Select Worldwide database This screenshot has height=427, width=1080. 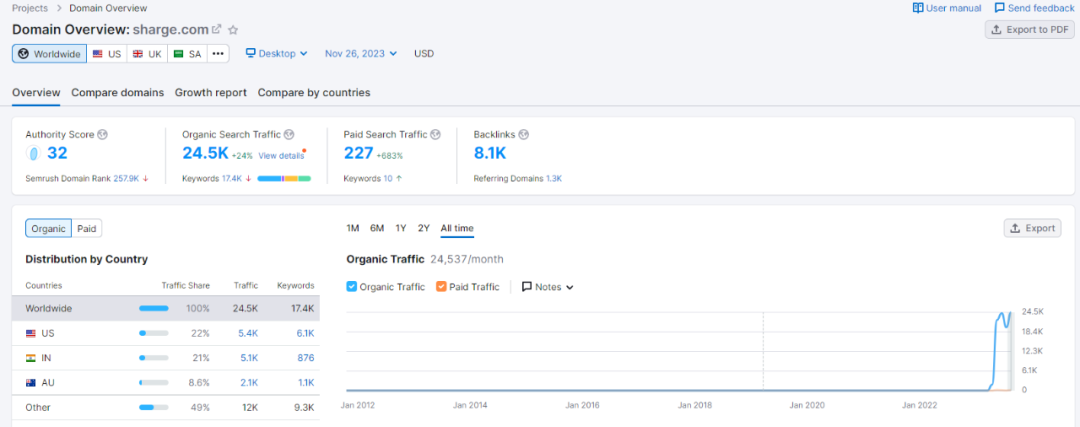point(50,54)
